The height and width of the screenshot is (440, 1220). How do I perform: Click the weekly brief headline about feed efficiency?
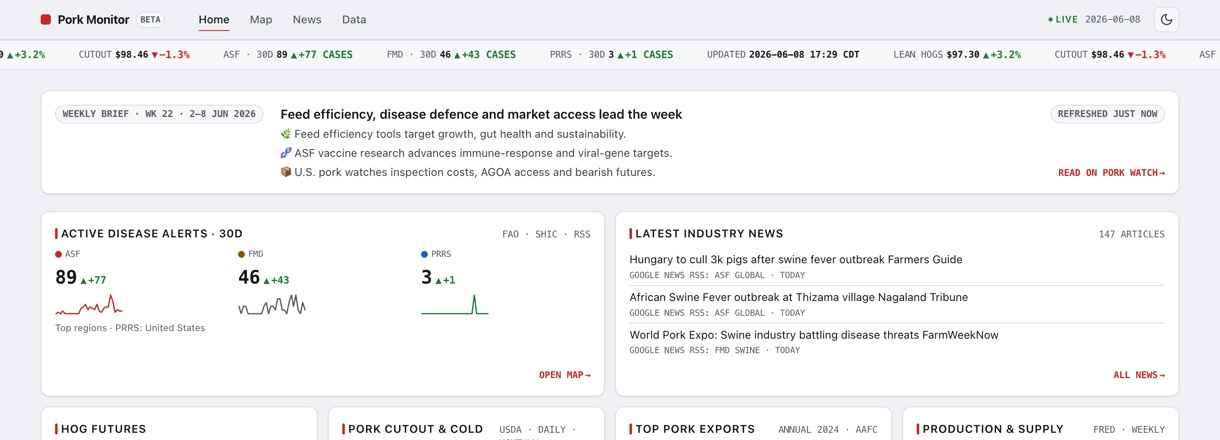(x=481, y=114)
